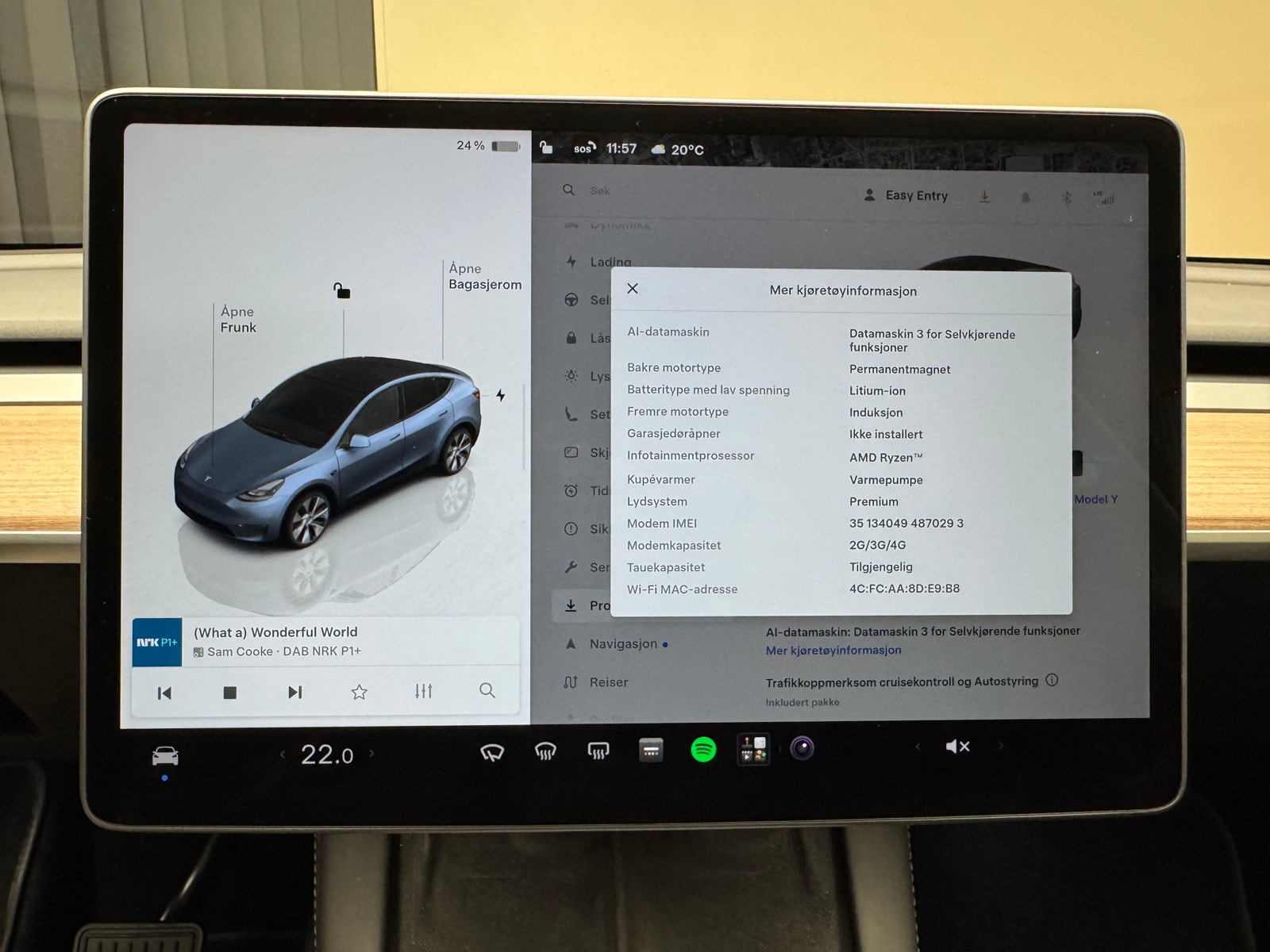Tap the AMD Ryzen value

(886, 457)
